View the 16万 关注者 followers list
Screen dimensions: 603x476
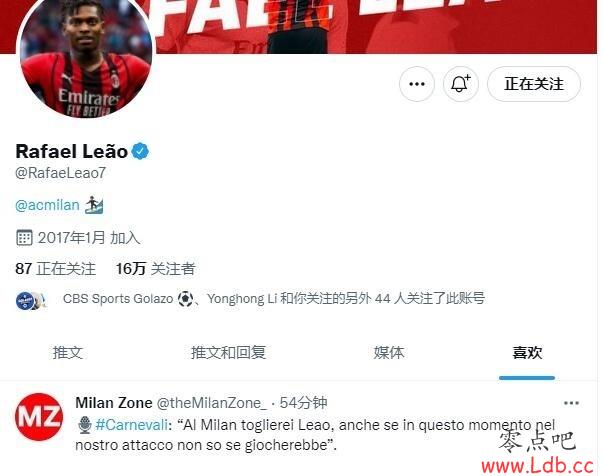tap(156, 269)
